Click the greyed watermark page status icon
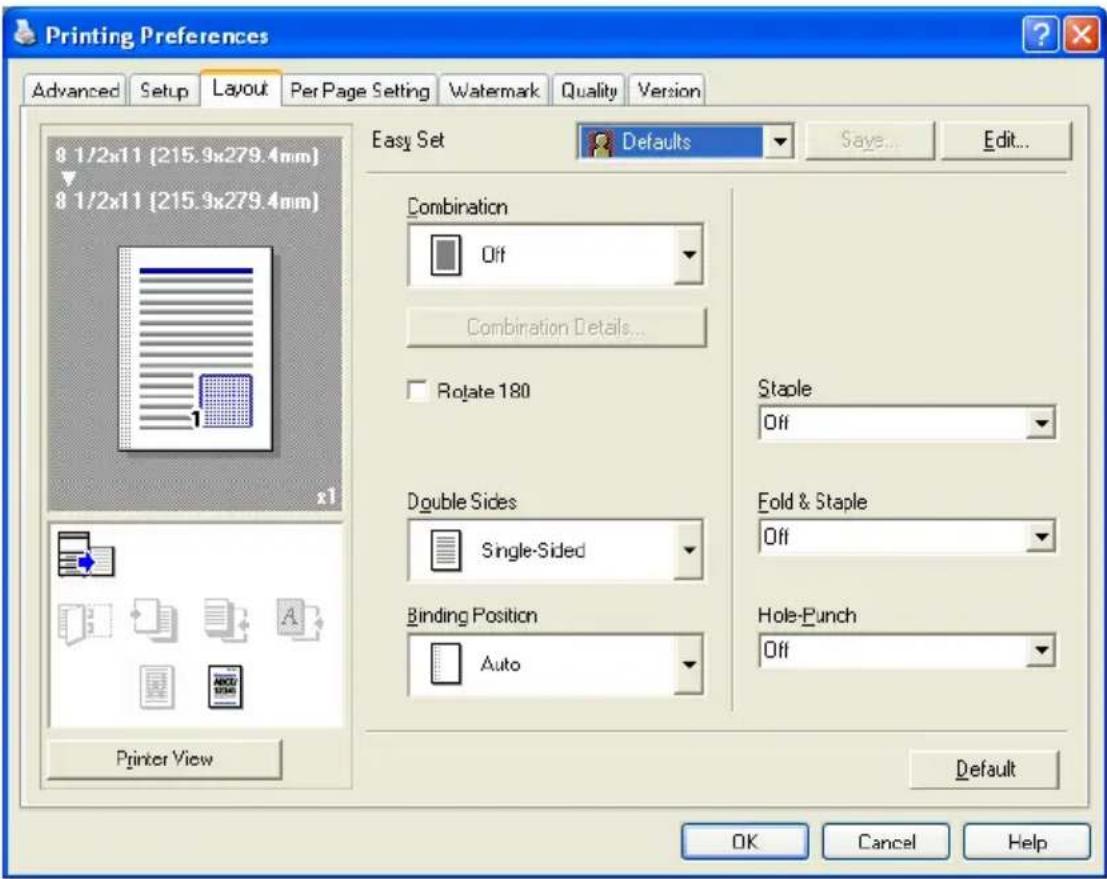Screen dimensions: 1107x879 tap(157, 686)
